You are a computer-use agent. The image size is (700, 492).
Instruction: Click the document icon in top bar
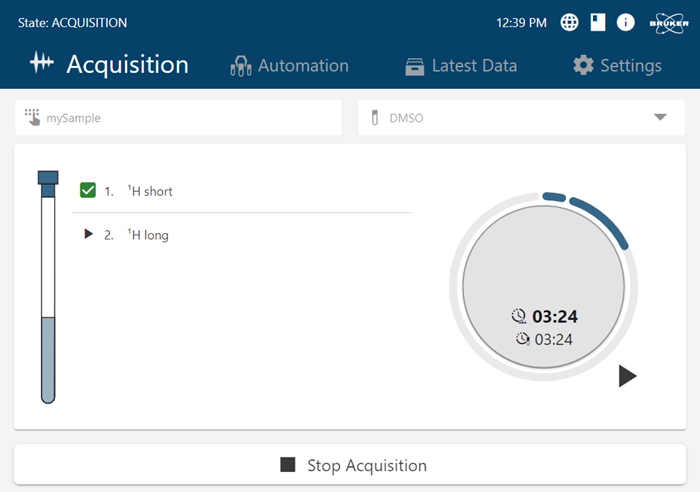pyautogui.click(x=598, y=22)
